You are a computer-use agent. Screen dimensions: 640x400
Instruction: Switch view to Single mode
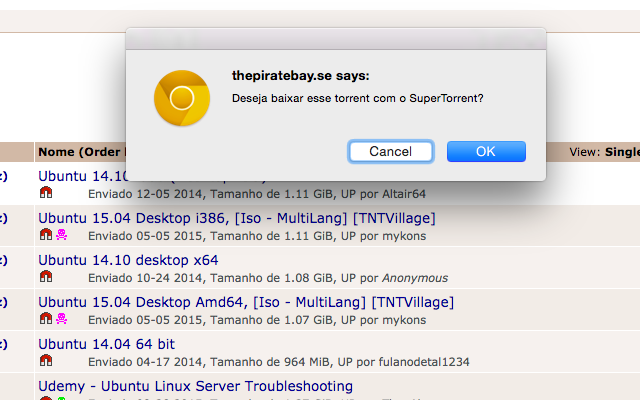point(622,152)
